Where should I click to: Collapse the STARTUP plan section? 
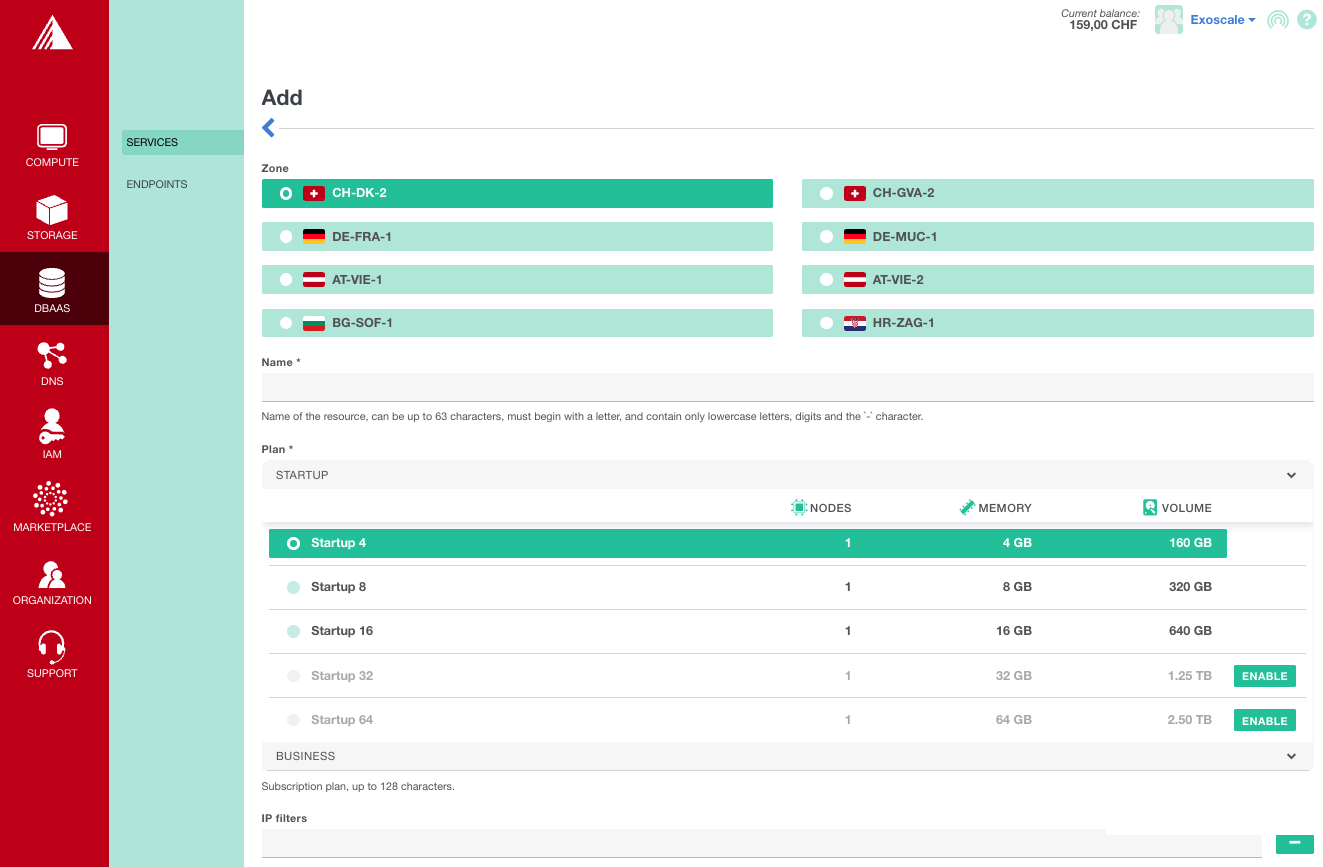click(x=1291, y=475)
